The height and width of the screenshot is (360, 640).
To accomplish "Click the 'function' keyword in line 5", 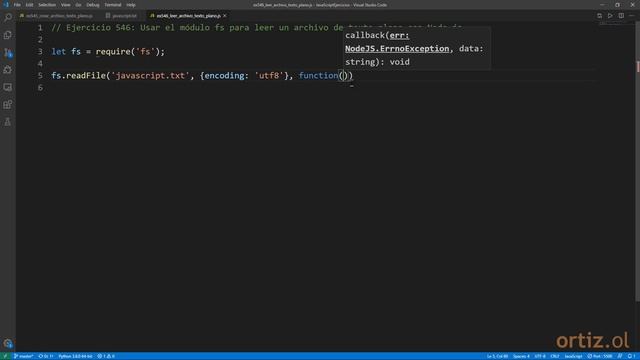I will point(318,76).
